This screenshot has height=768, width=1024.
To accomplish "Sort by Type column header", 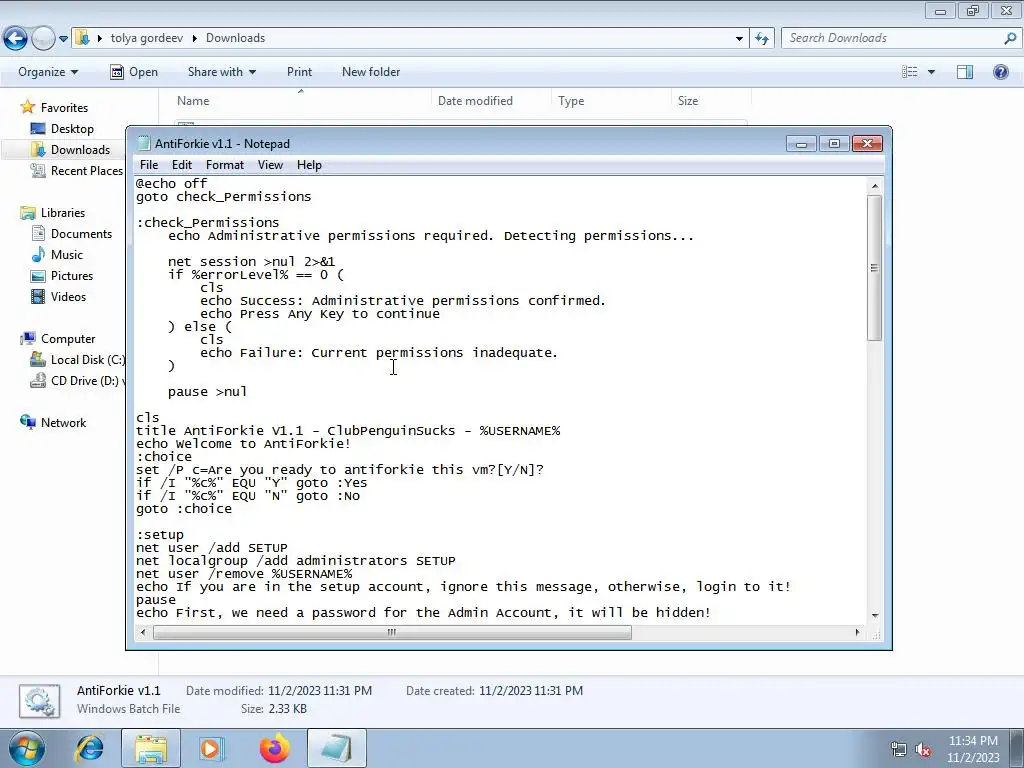I will [571, 101].
